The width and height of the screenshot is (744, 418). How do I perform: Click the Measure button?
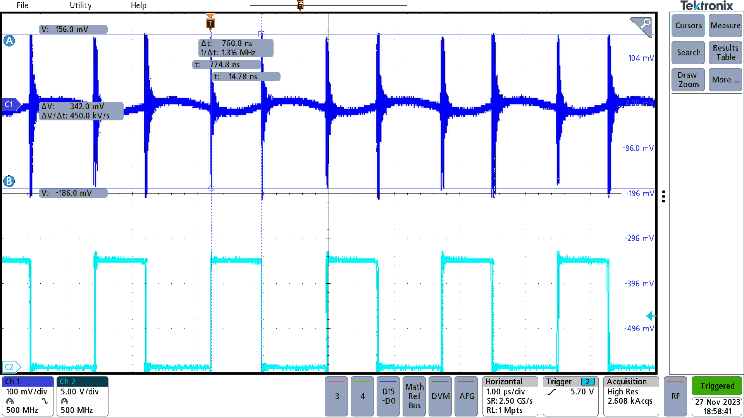tap(724, 25)
